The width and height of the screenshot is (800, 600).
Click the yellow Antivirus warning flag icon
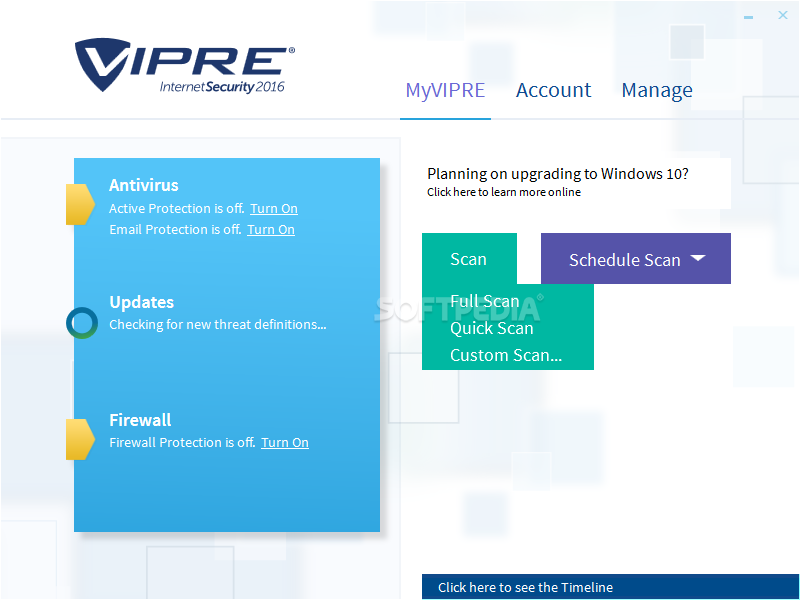pos(80,205)
